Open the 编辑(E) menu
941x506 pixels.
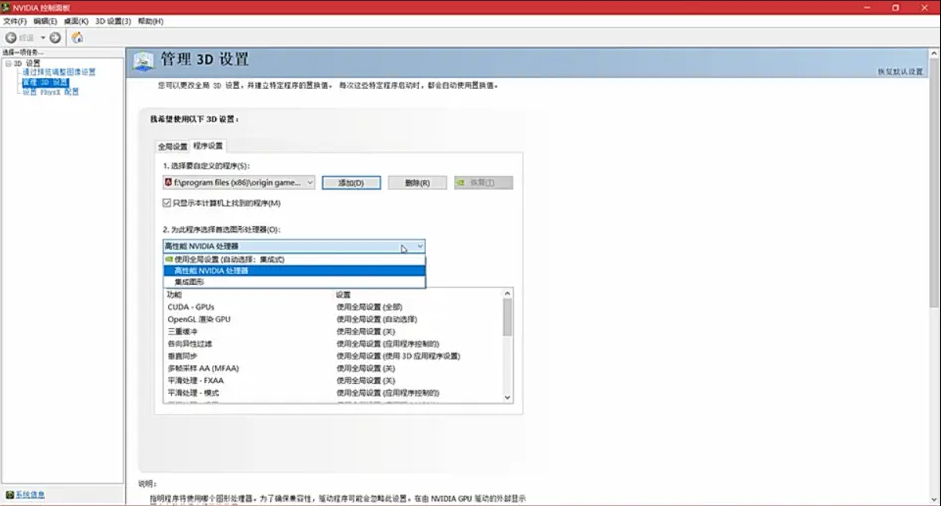(x=45, y=21)
